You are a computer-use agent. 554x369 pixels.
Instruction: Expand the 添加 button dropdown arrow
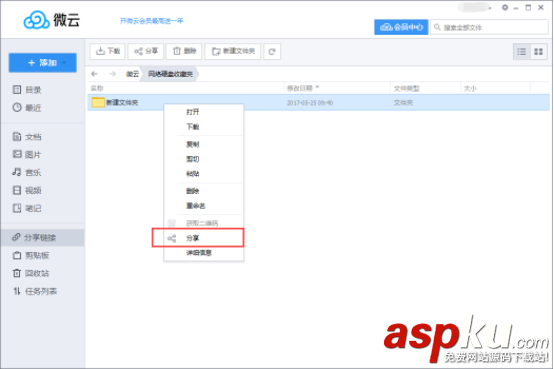[64, 63]
